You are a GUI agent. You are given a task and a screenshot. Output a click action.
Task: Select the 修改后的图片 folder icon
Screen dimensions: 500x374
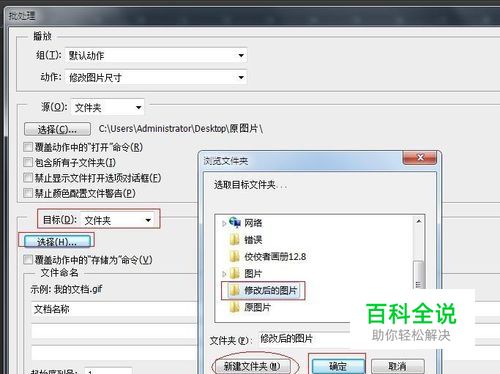click(235, 291)
